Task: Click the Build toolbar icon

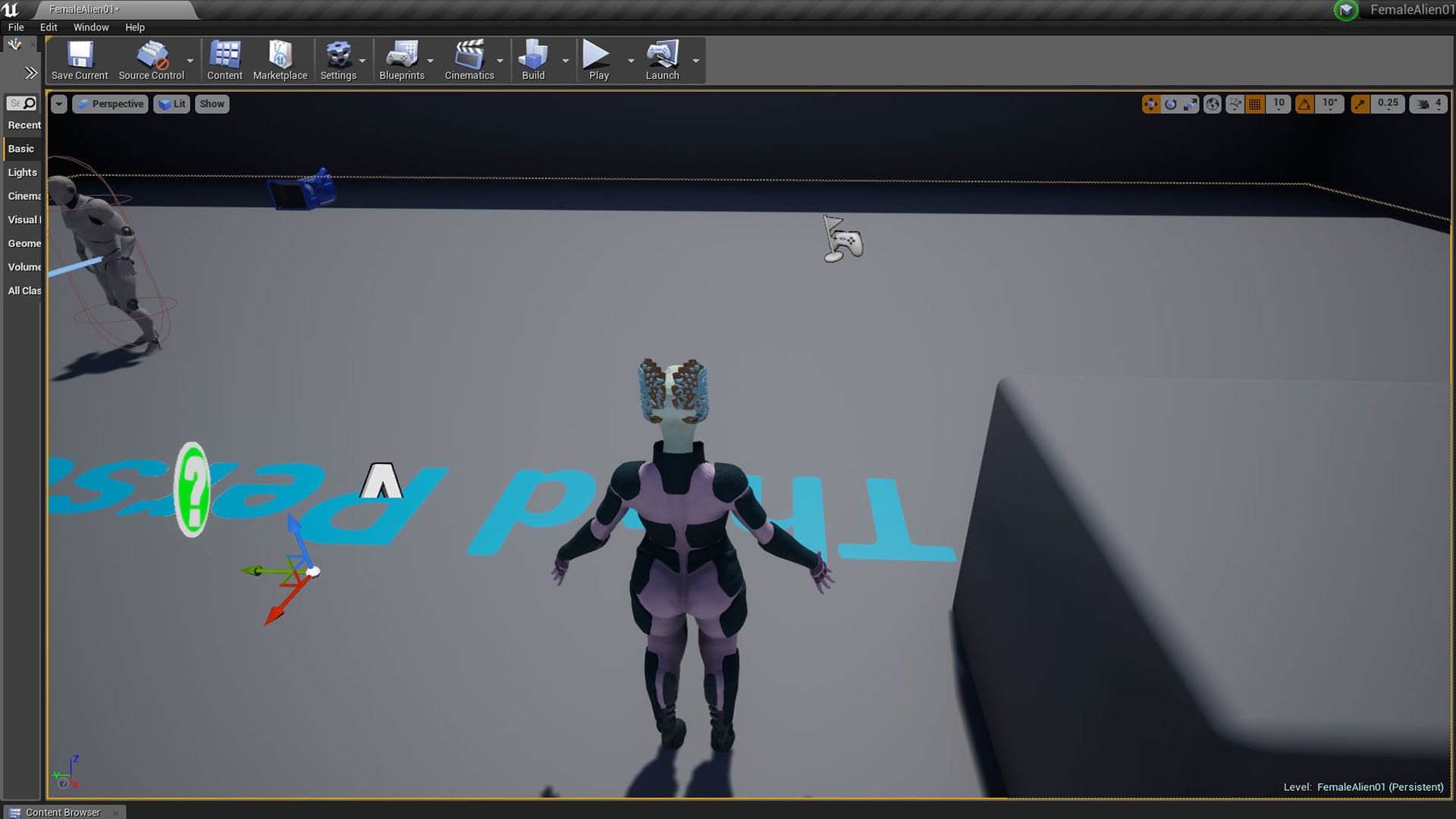Action: (533, 55)
